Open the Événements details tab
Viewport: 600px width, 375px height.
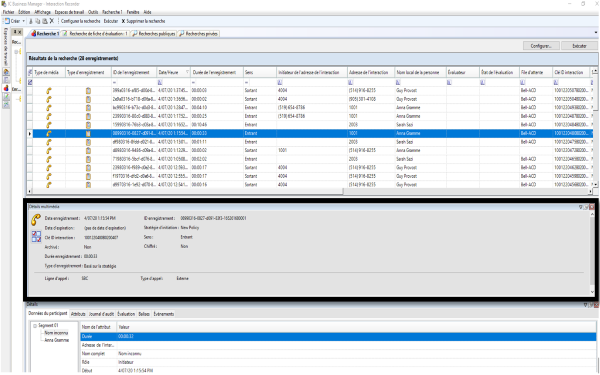click(x=164, y=314)
